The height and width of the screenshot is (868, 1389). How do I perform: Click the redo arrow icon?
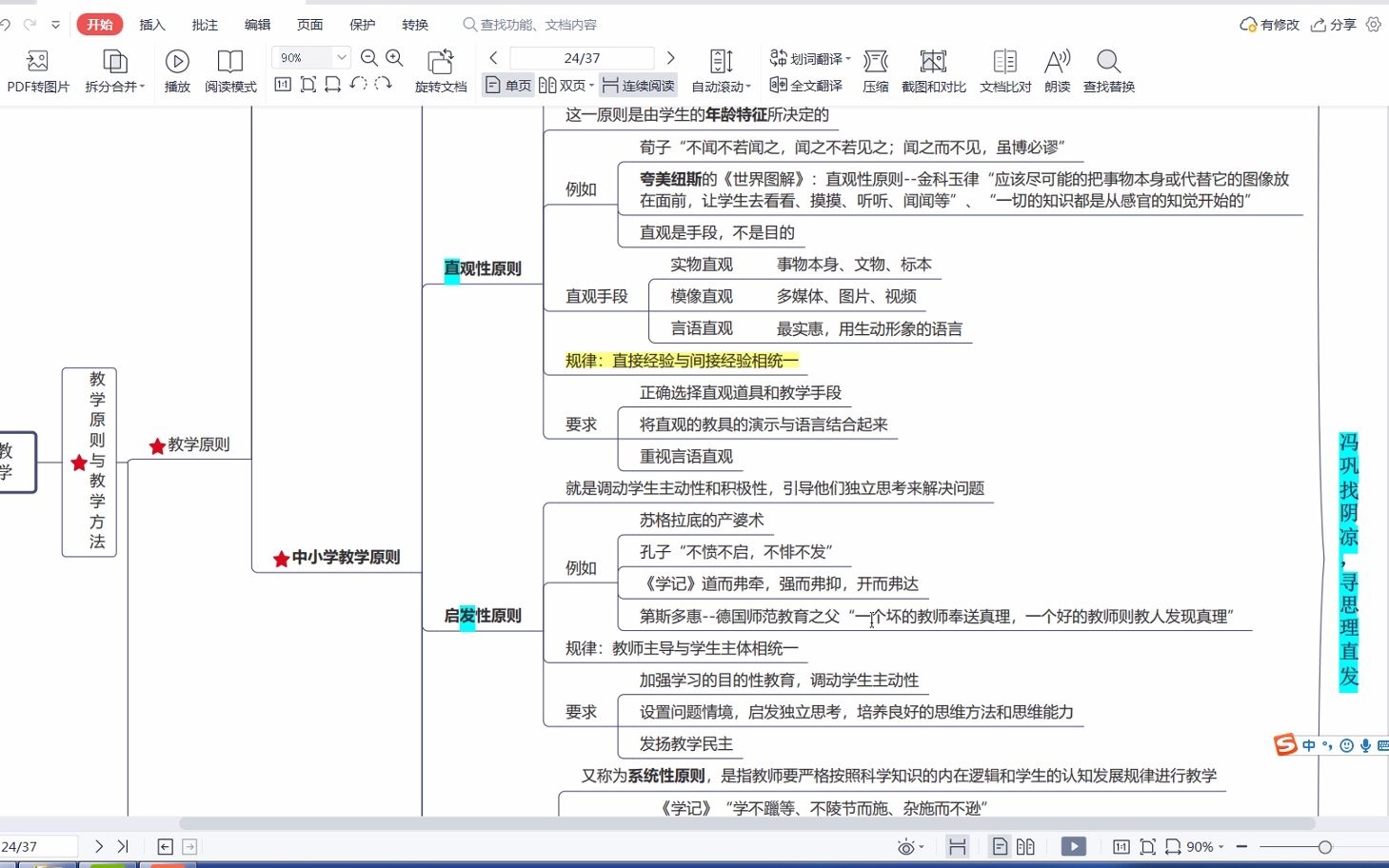30,25
